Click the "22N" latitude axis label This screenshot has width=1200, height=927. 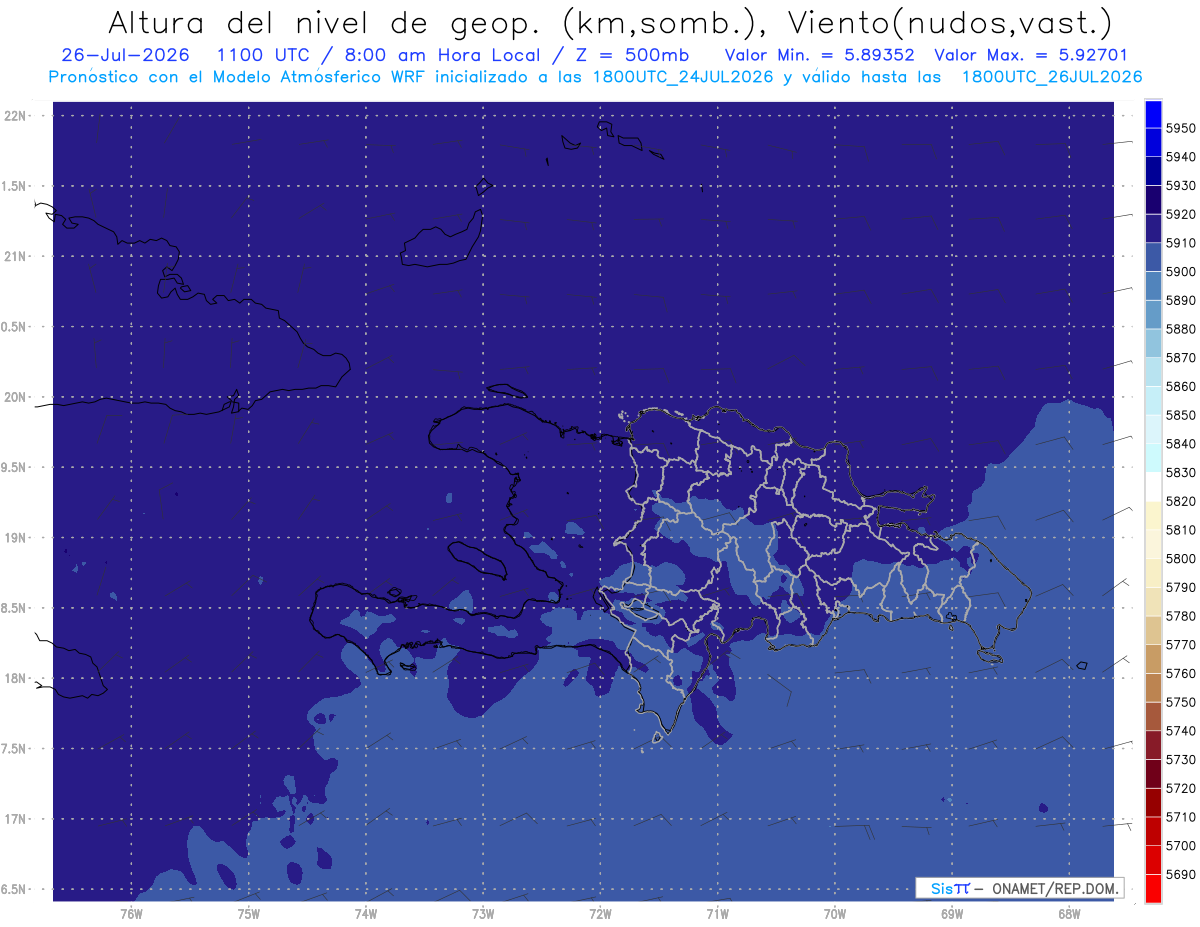(15, 115)
